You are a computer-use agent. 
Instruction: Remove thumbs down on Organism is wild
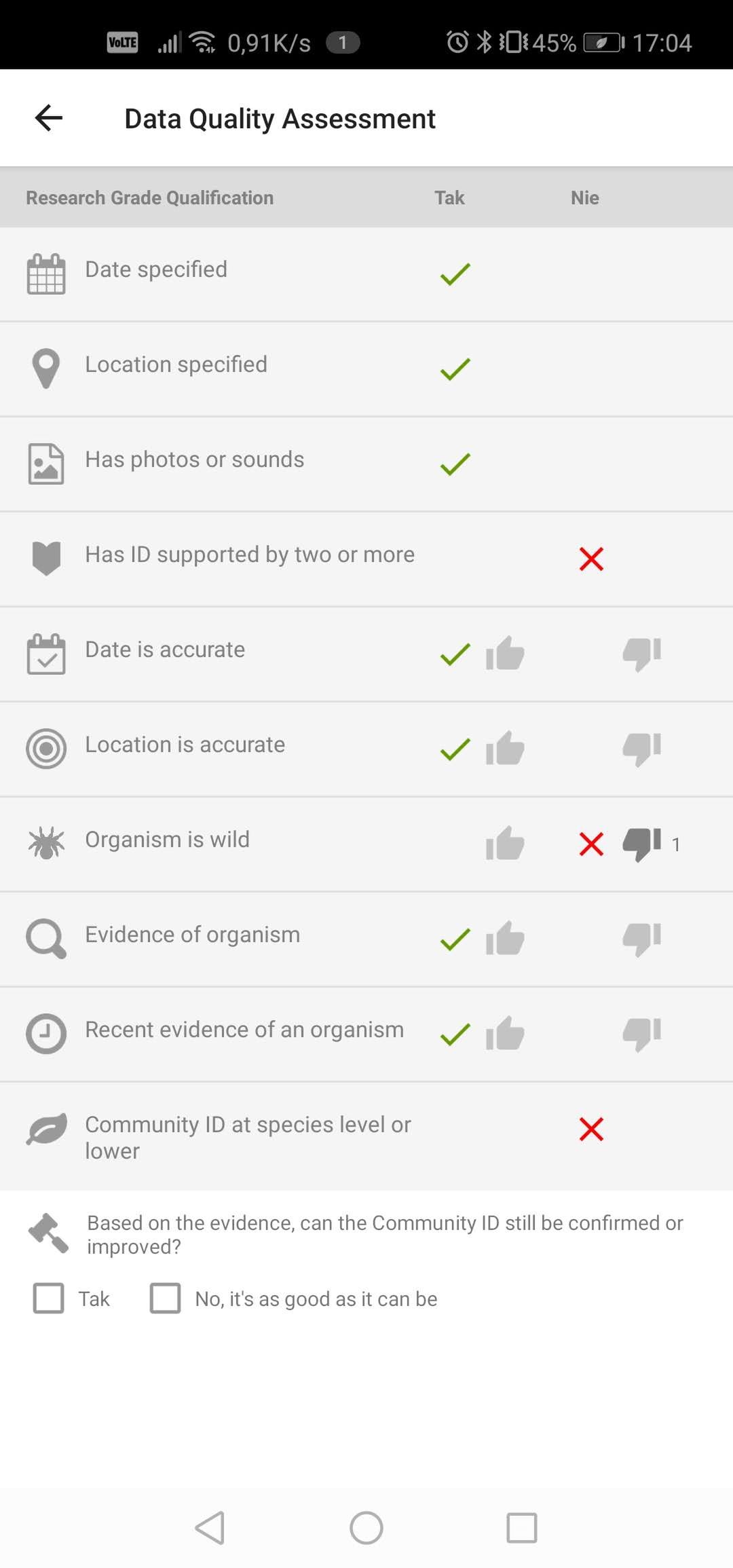pos(641,844)
